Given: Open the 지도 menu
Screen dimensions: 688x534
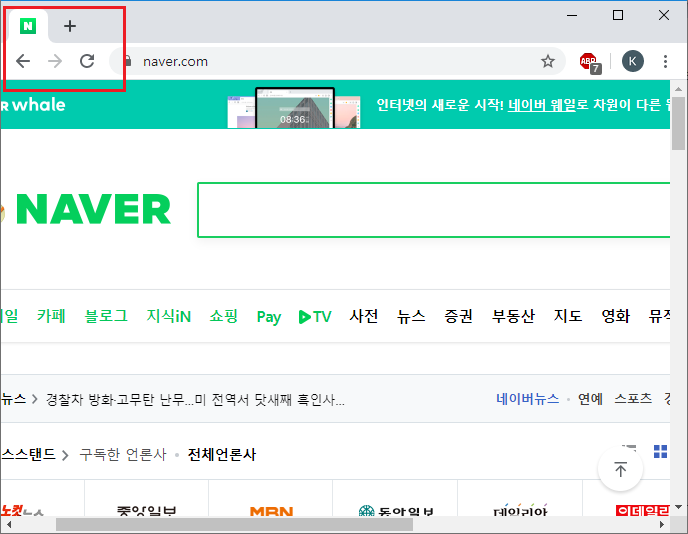Looking at the screenshot, I should point(568,316).
